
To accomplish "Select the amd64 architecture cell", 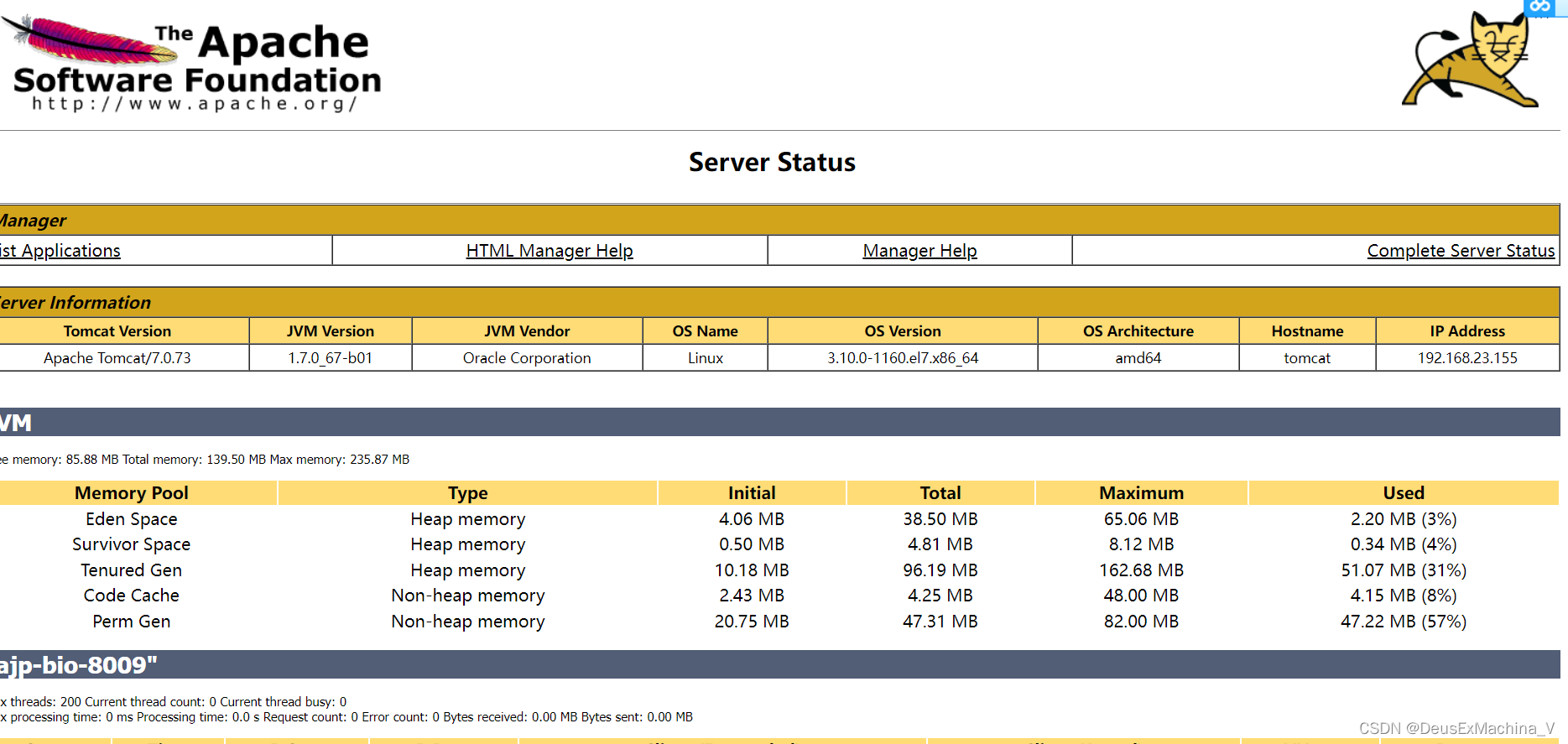I will point(1138,358).
